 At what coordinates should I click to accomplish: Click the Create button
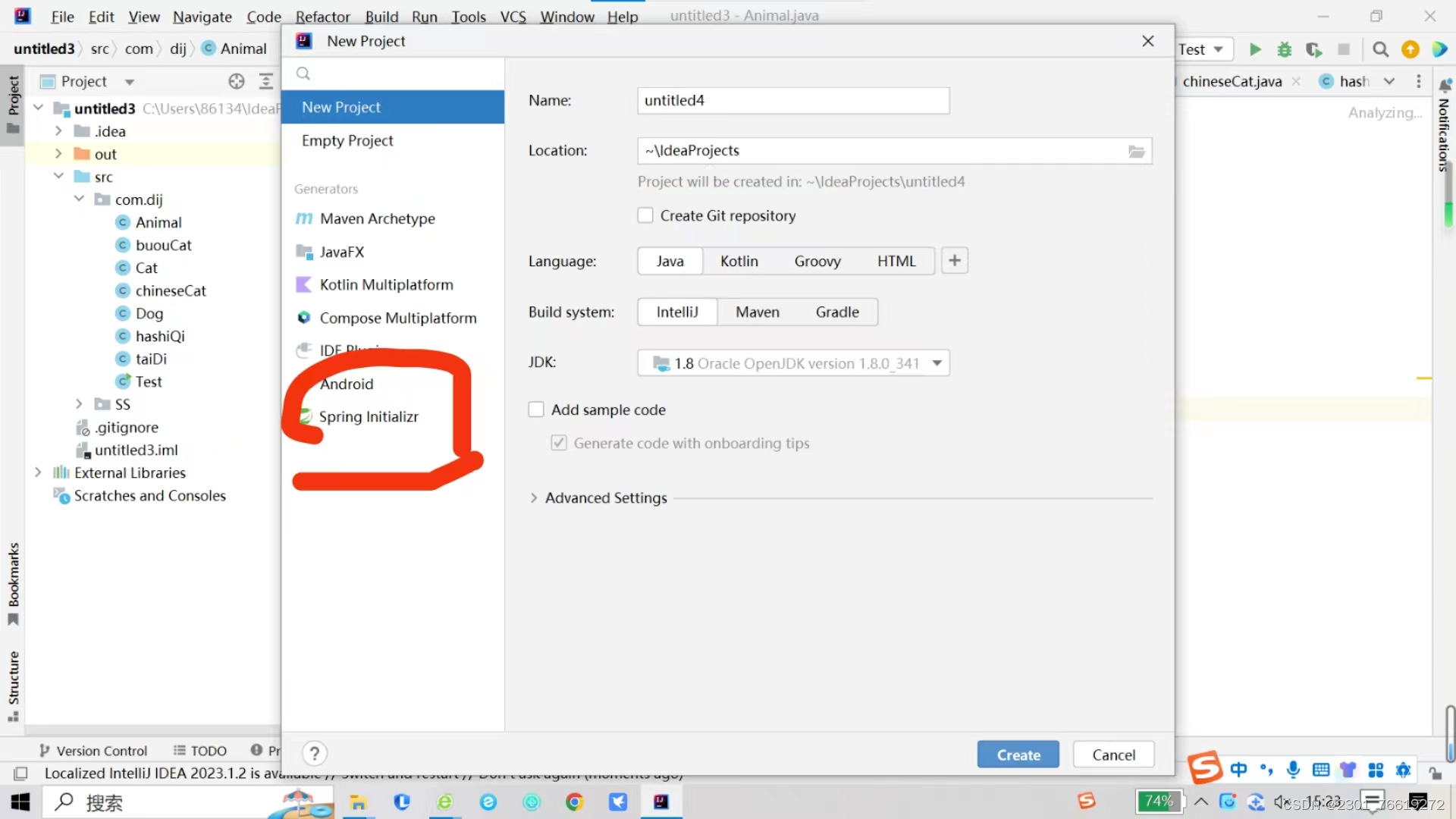(1018, 754)
